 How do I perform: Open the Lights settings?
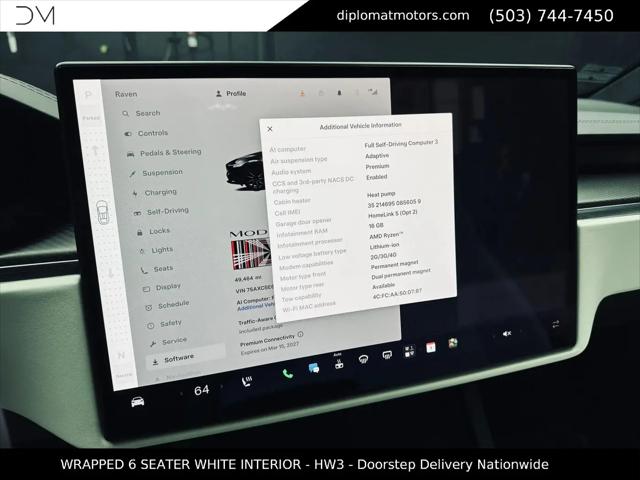pyautogui.click(x=156, y=250)
